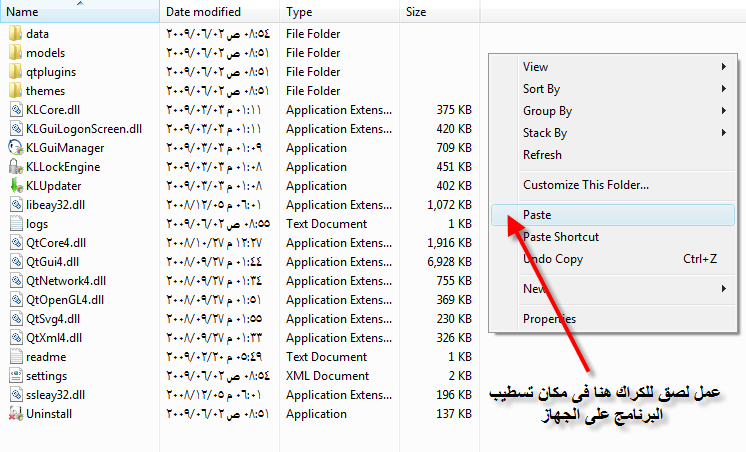Click the QtXml4.dll file icon

coord(16,338)
